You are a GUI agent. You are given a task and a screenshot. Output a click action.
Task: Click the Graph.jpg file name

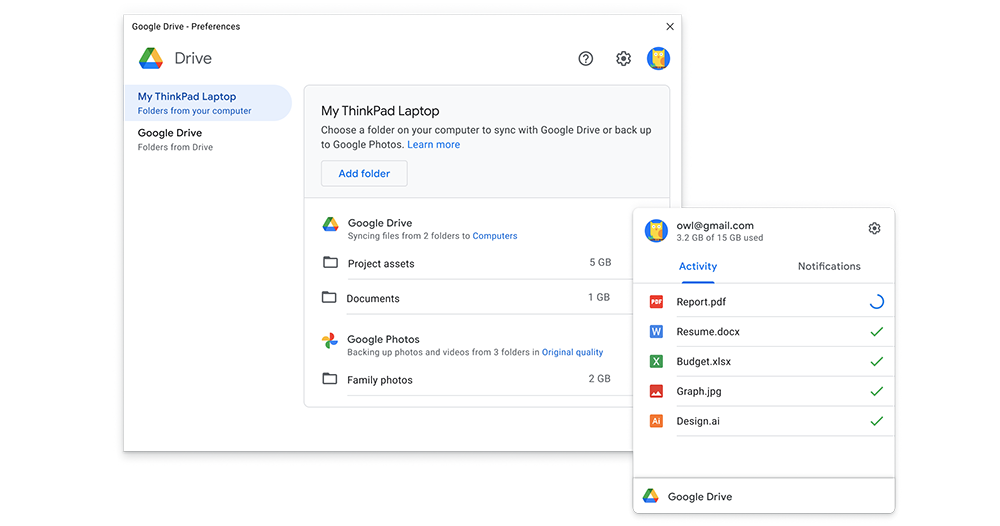(699, 391)
